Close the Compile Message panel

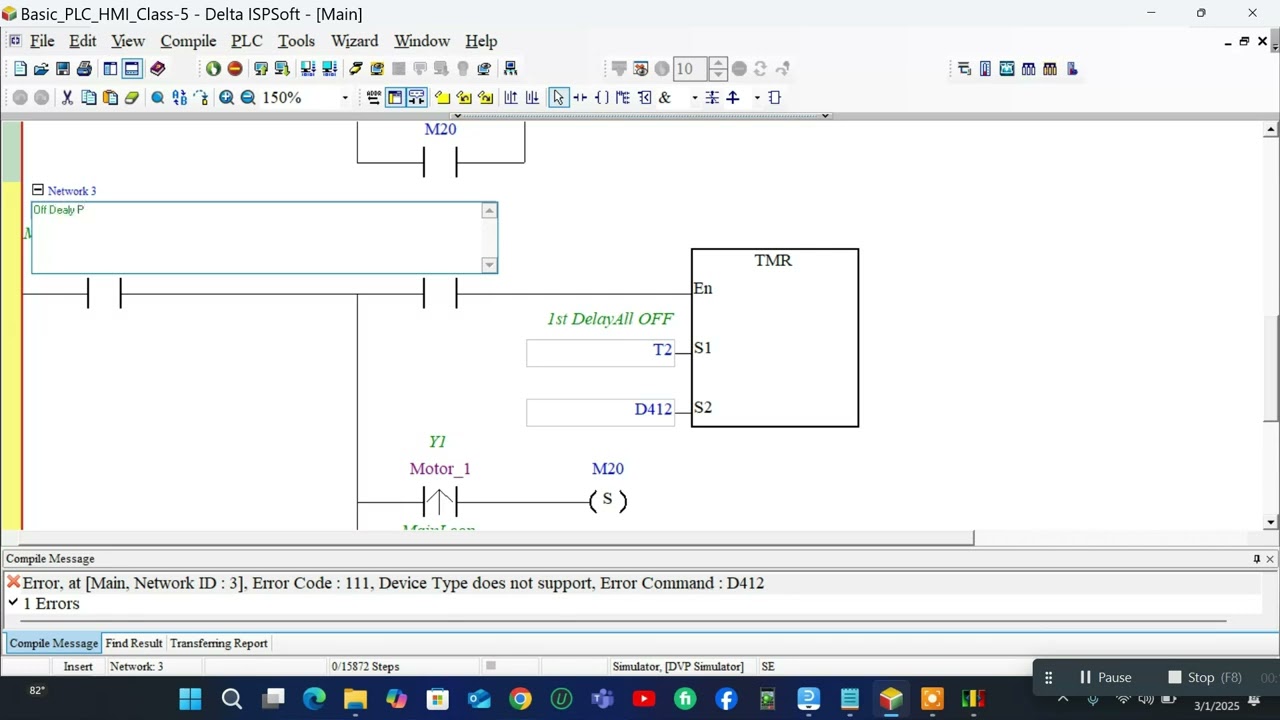(x=1270, y=559)
